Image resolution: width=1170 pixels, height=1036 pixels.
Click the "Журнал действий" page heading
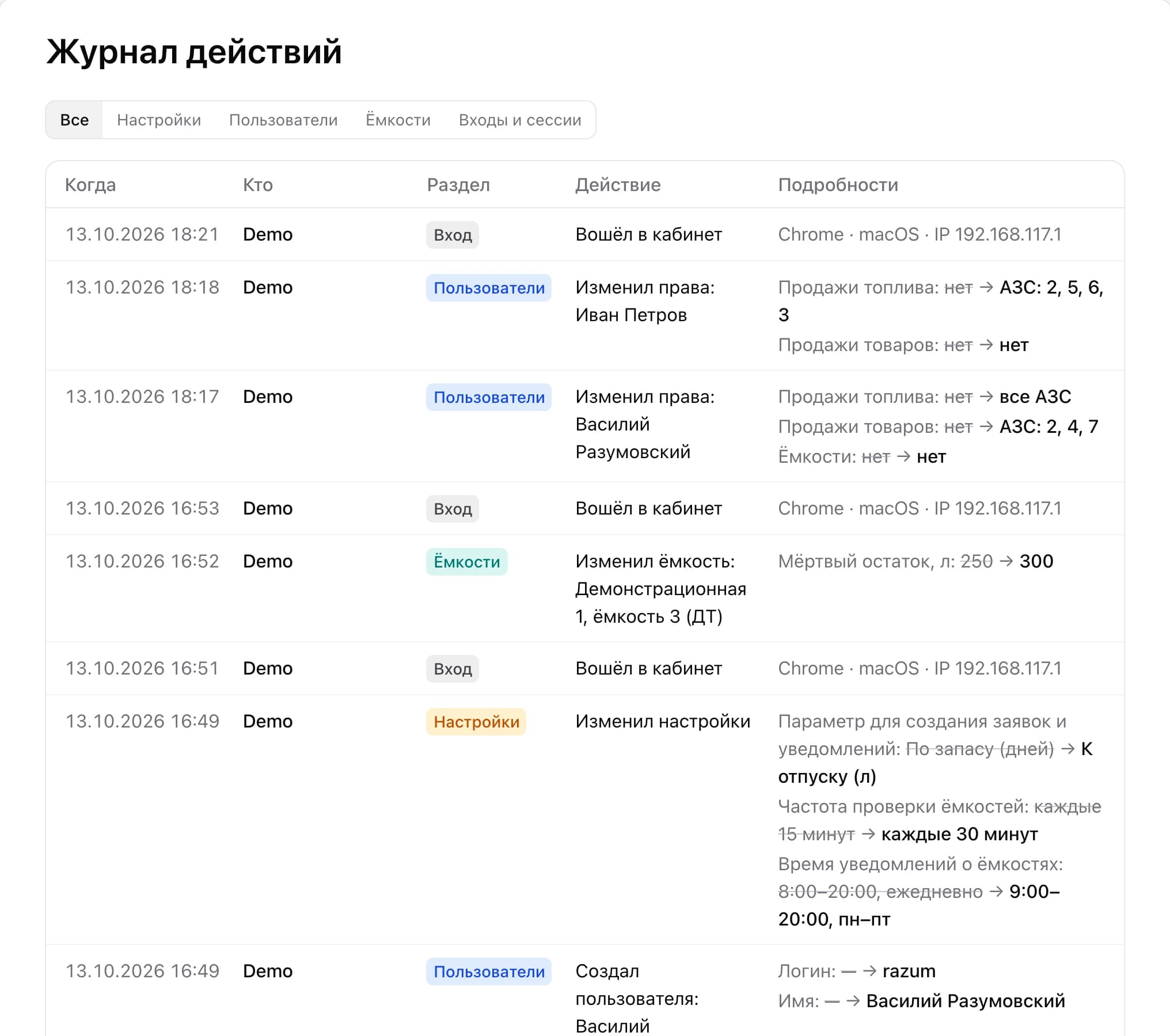pyautogui.click(x=194, y=52)
